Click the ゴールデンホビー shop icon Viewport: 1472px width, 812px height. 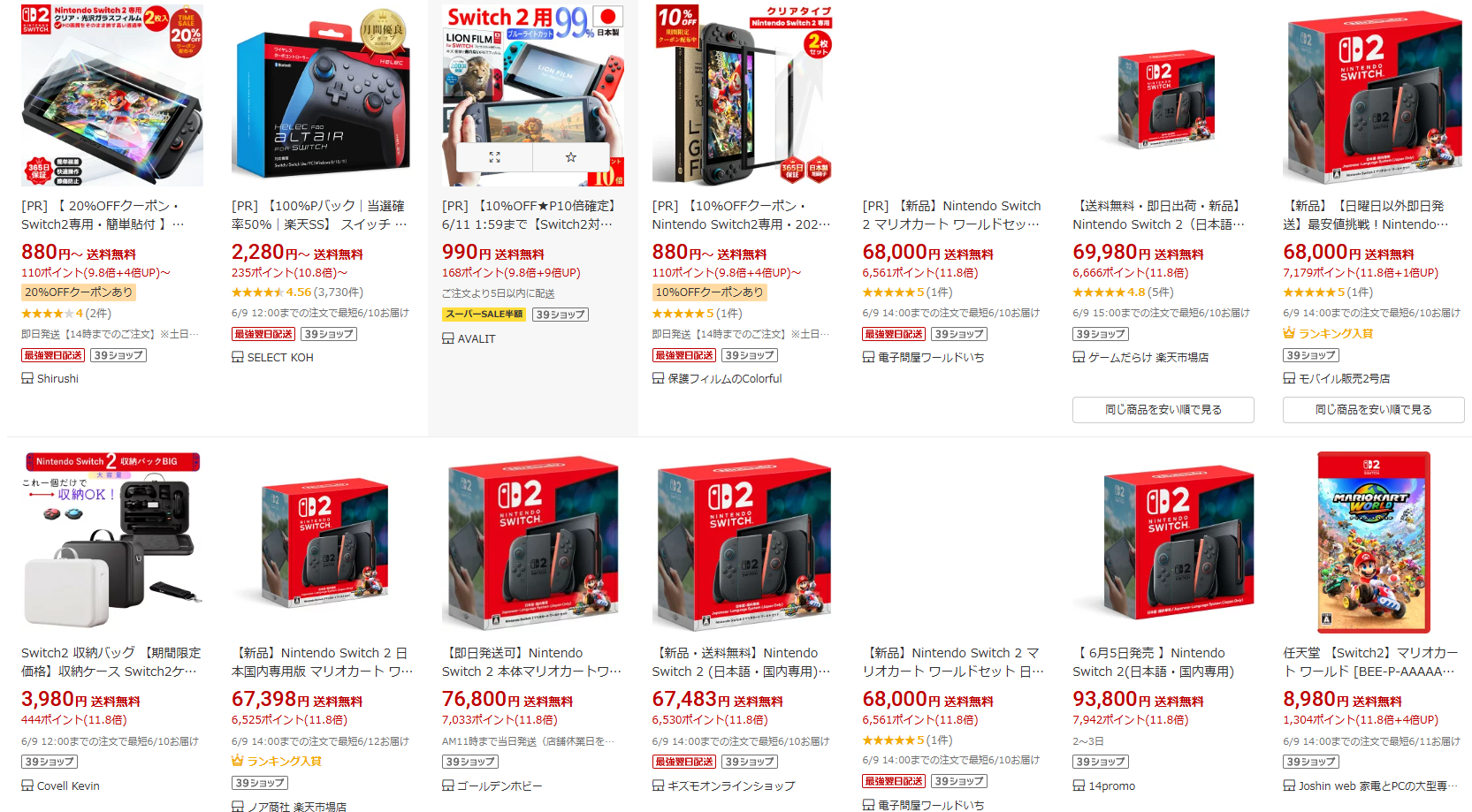coord(448,785)
